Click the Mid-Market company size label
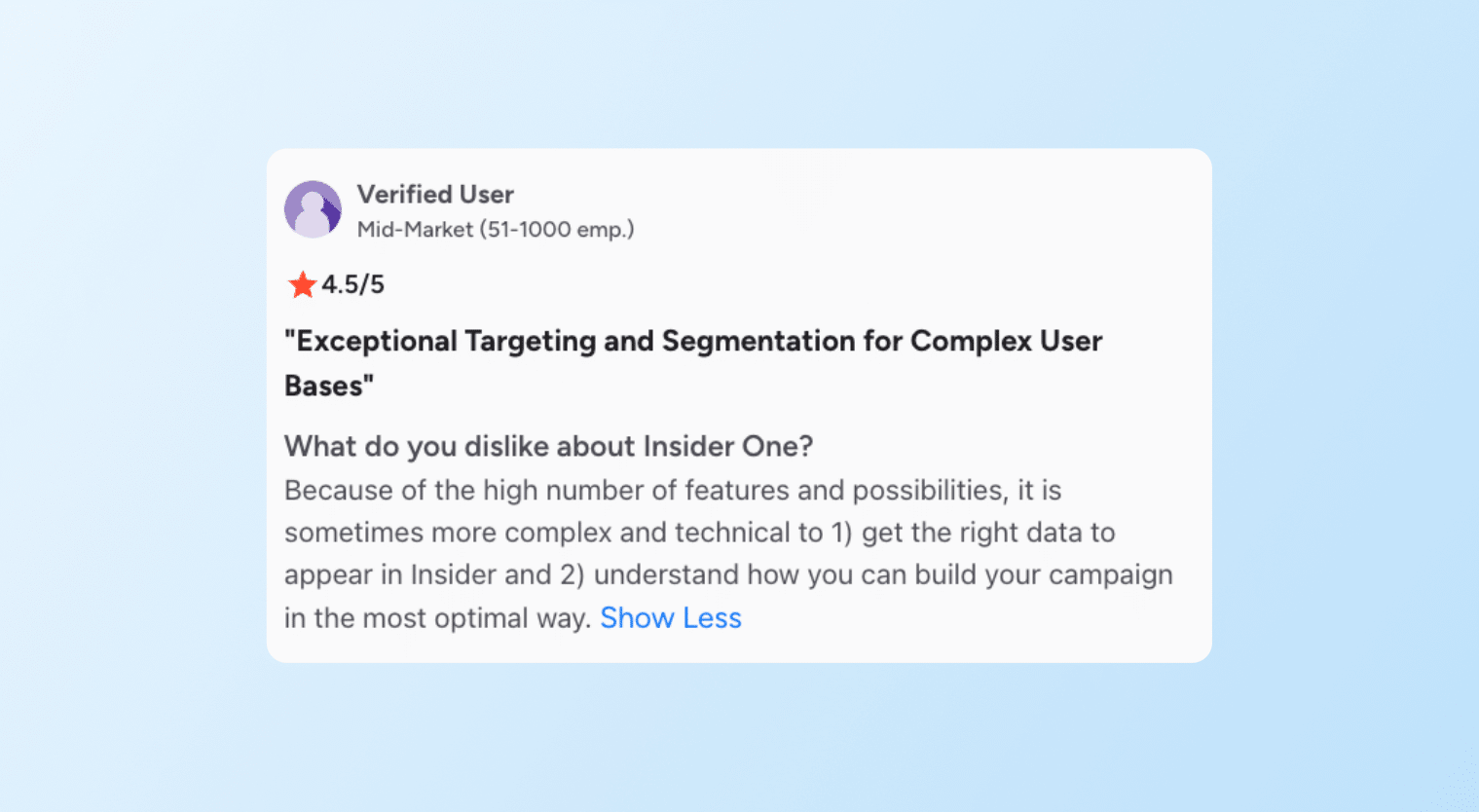Screen dimensions: 1479x812 (x=415, y=230)
